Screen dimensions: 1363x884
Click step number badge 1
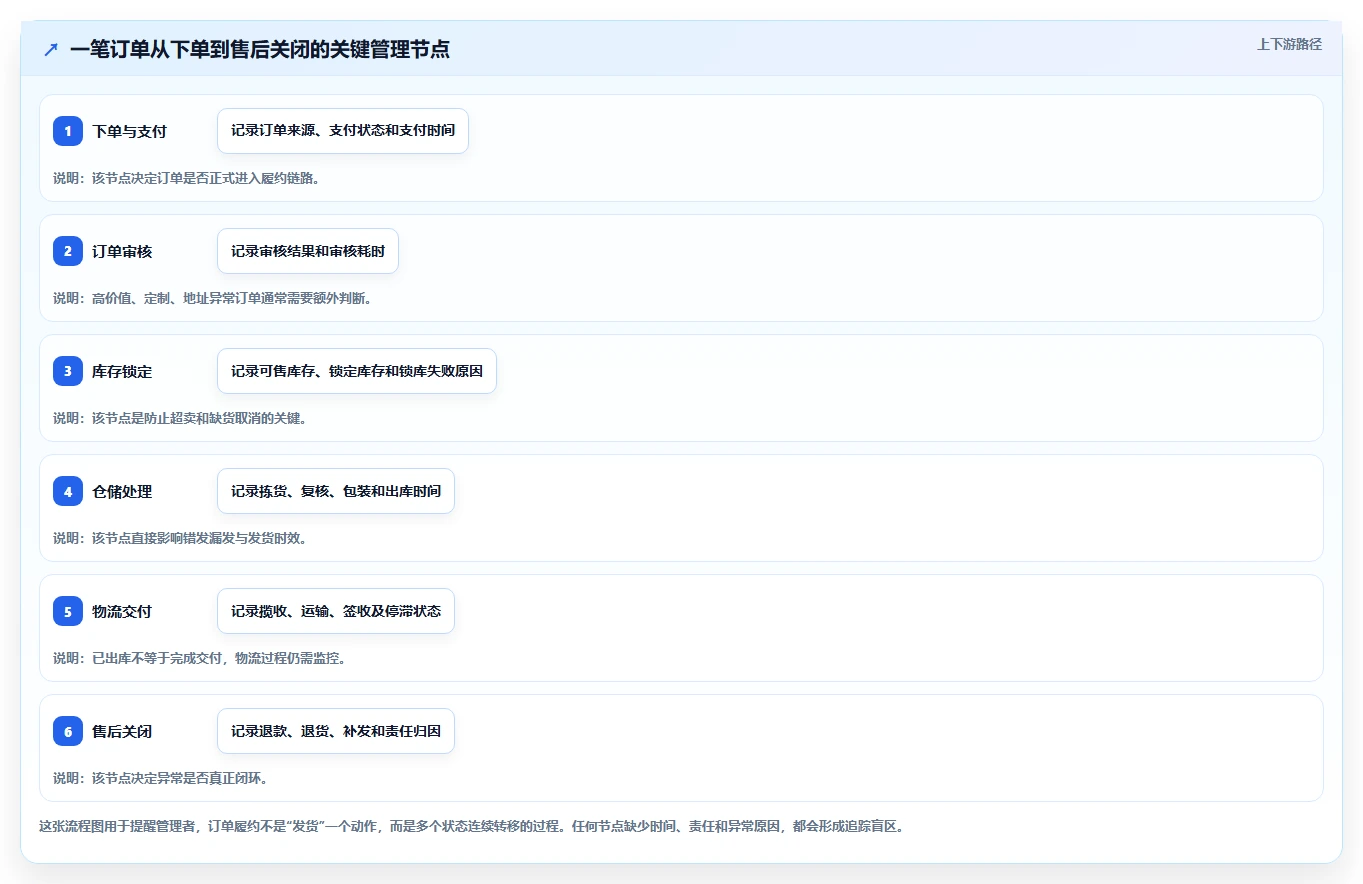pos(68,131)
